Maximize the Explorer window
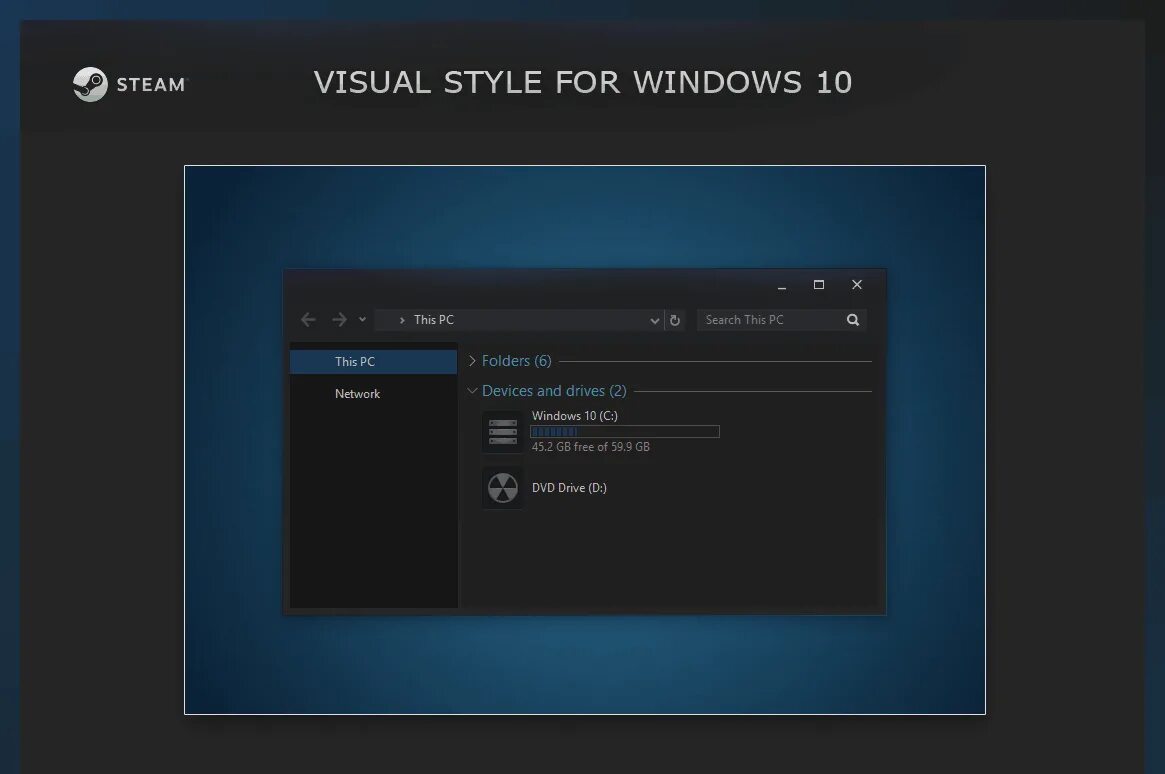The width and height of the screenshot is (1165, 774). [x=819, y=284]
